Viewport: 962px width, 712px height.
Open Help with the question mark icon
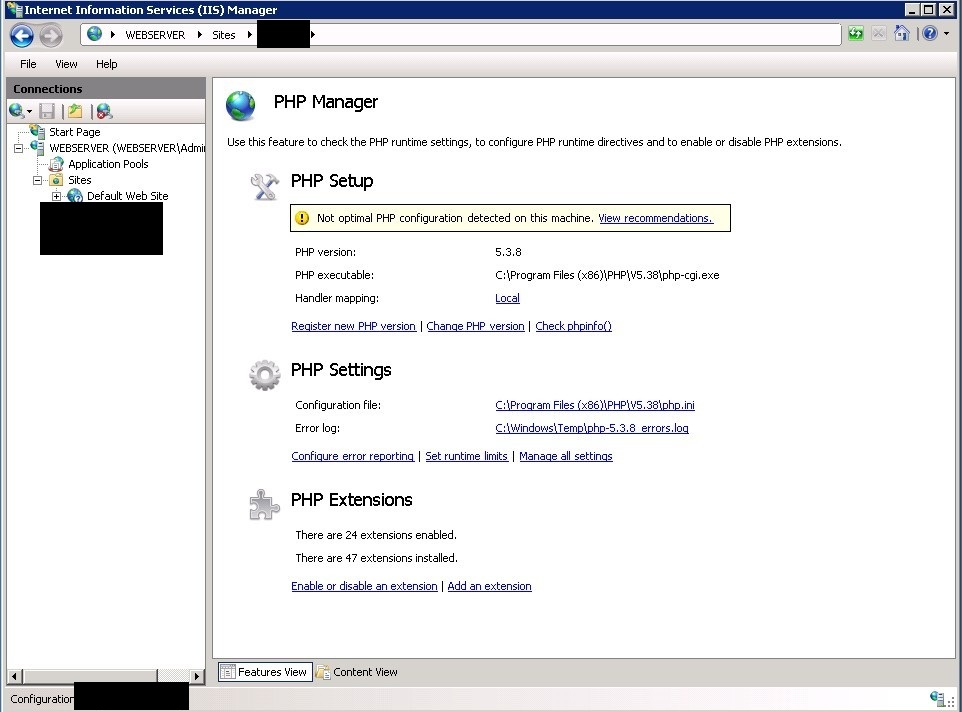[x=930, y=33]
